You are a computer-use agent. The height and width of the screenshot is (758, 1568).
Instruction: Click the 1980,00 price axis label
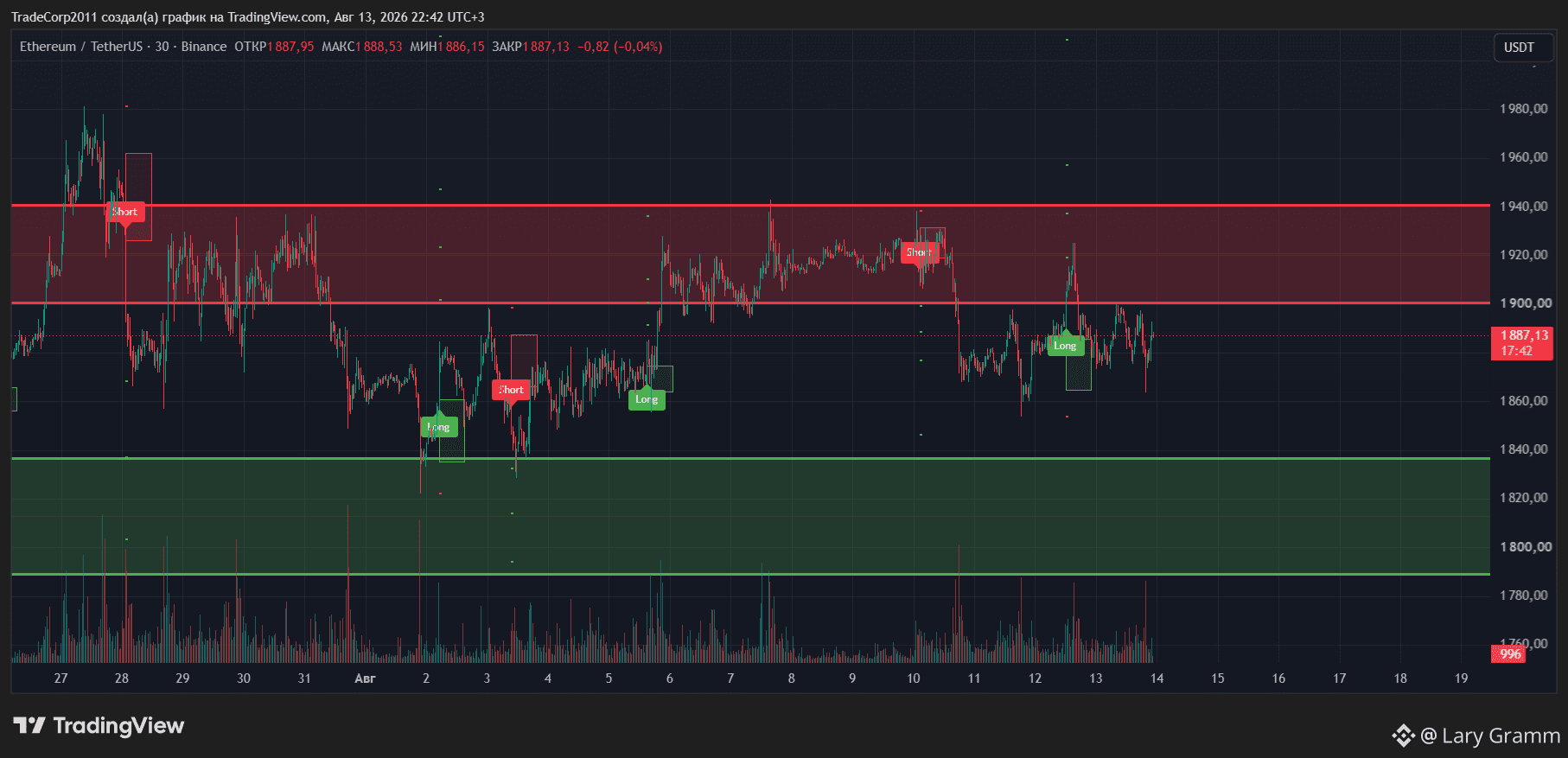point(1525,109)
